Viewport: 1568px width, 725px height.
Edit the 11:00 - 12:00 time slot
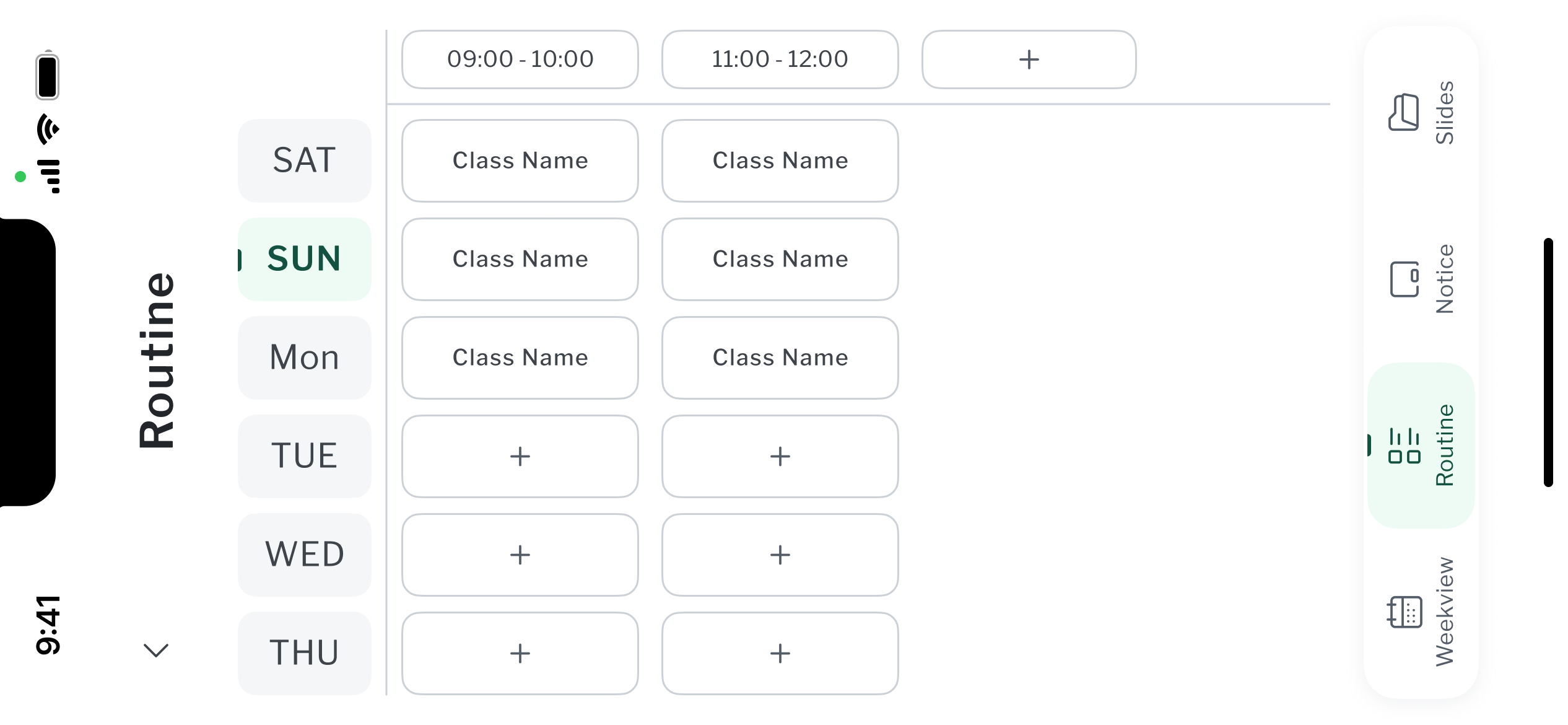pos(780,59)
